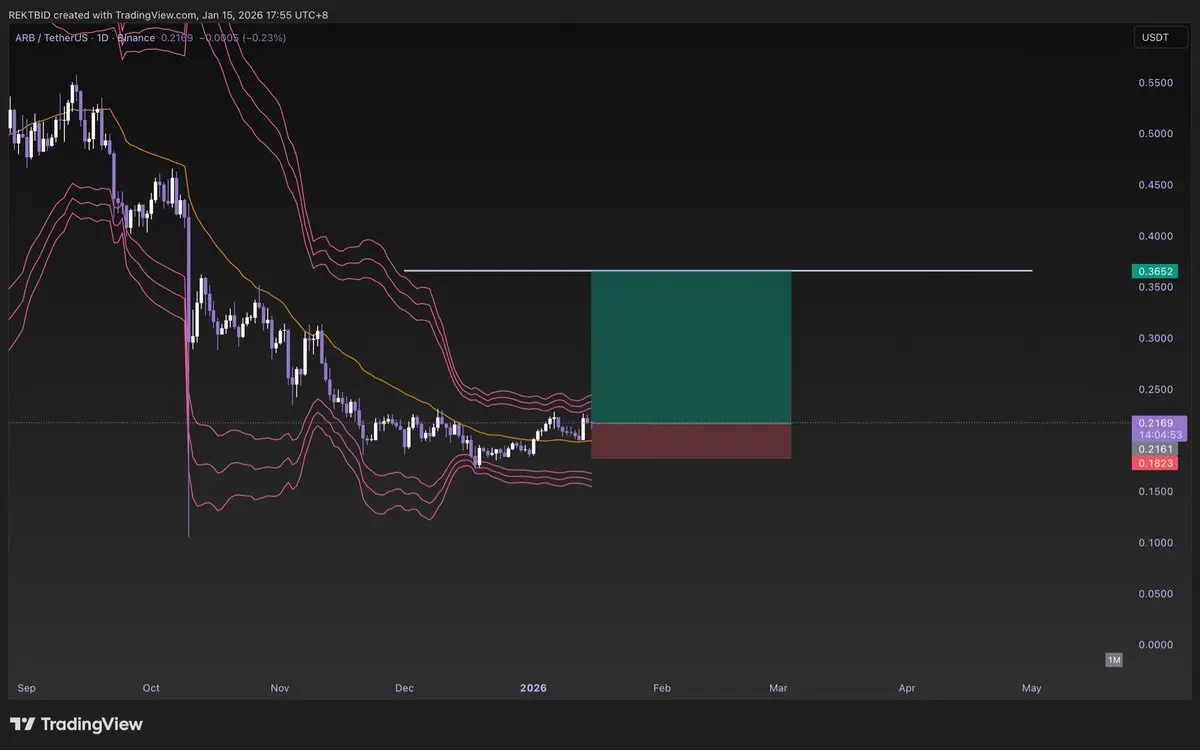The width and height of the screenshot is (1200, 750).
Task: Select the green profit zone of the long position
Action: [x=691, y=347]
